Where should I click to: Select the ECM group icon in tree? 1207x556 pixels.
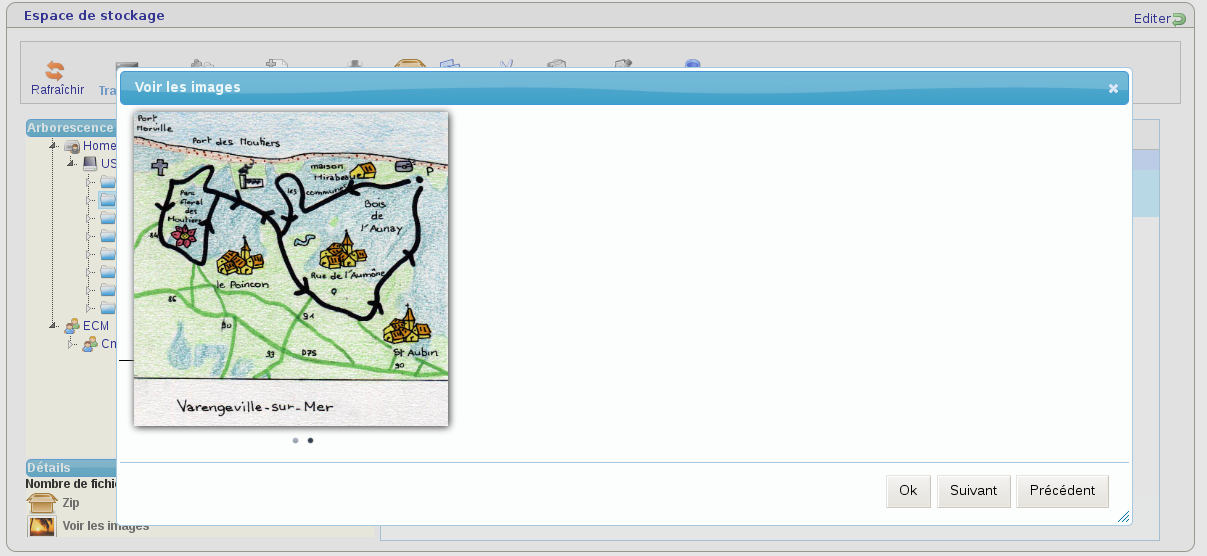[72, 326]
